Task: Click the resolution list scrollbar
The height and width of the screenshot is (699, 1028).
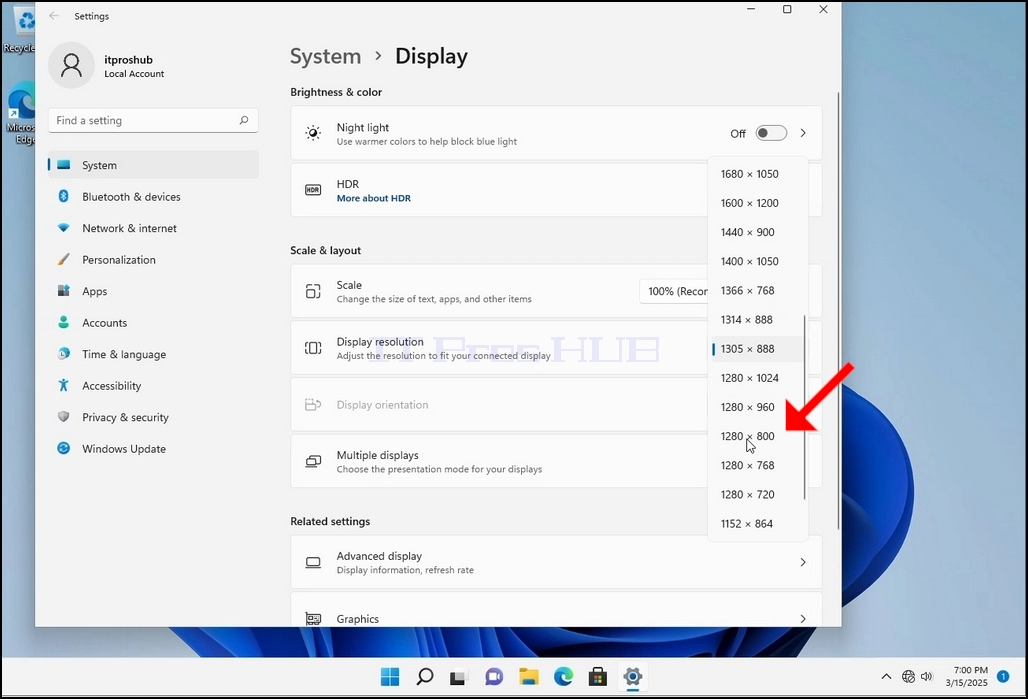Action: 804,407
